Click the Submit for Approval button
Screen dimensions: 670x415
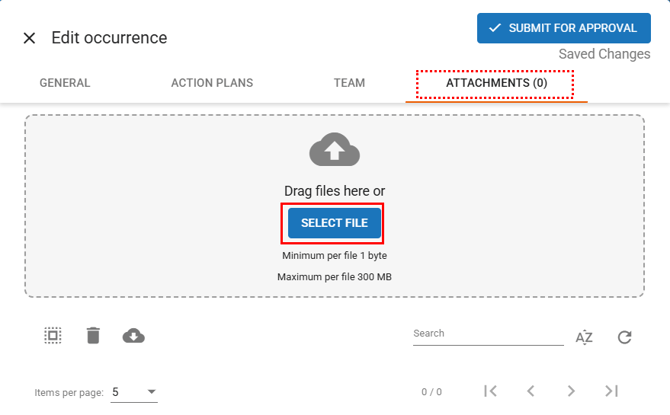tap(564, 28)
